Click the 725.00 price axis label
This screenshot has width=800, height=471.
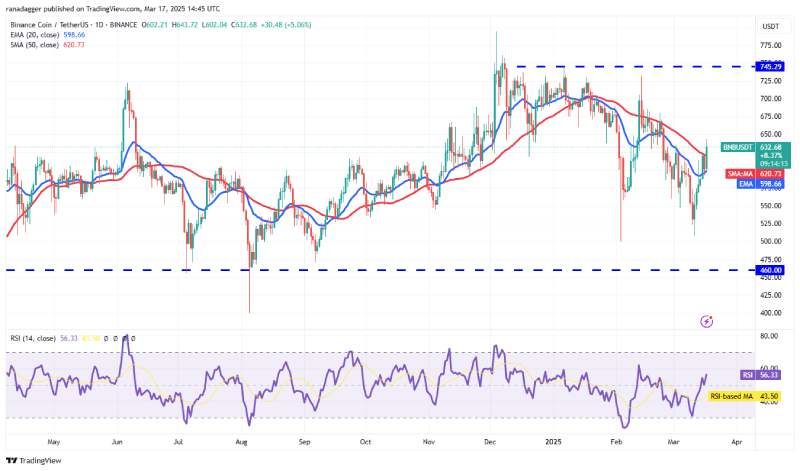coord(771,81)
